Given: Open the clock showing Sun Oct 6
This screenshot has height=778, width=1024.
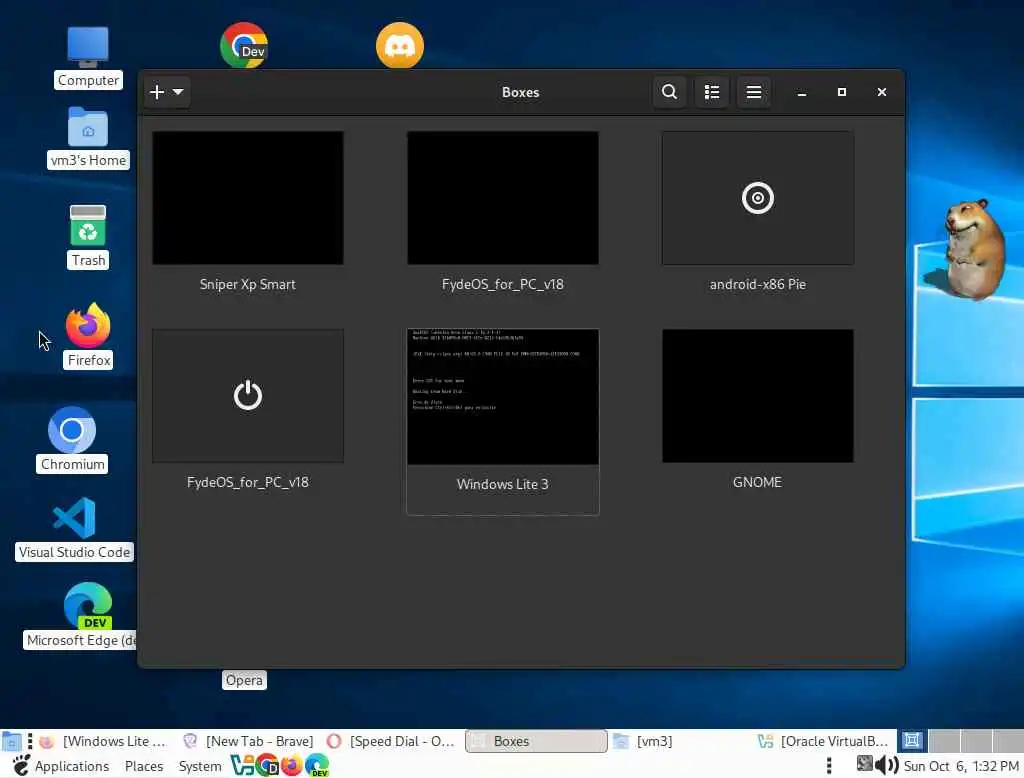Looking at the screenshot, I should click(961, 766).
